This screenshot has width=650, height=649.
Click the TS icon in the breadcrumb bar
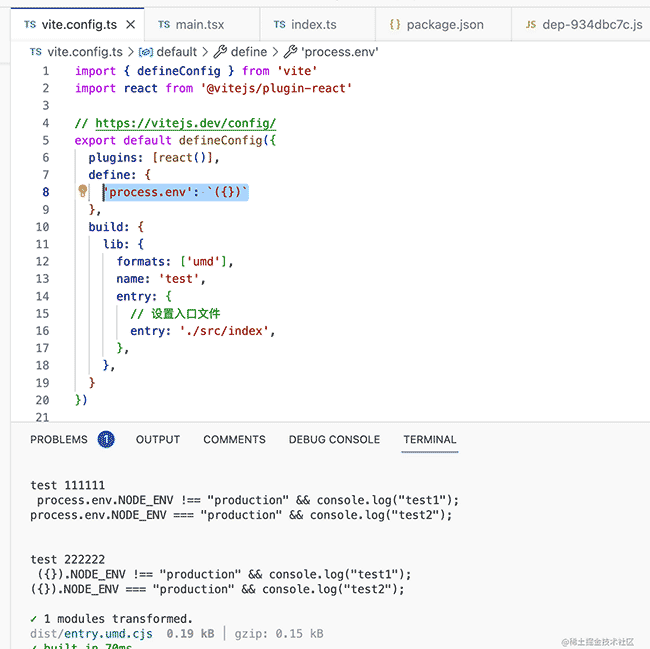point(35,51)
